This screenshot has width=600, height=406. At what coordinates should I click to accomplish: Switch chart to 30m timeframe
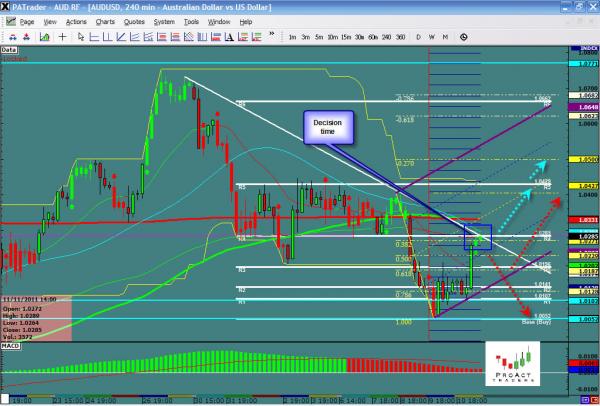click(359, 37)
